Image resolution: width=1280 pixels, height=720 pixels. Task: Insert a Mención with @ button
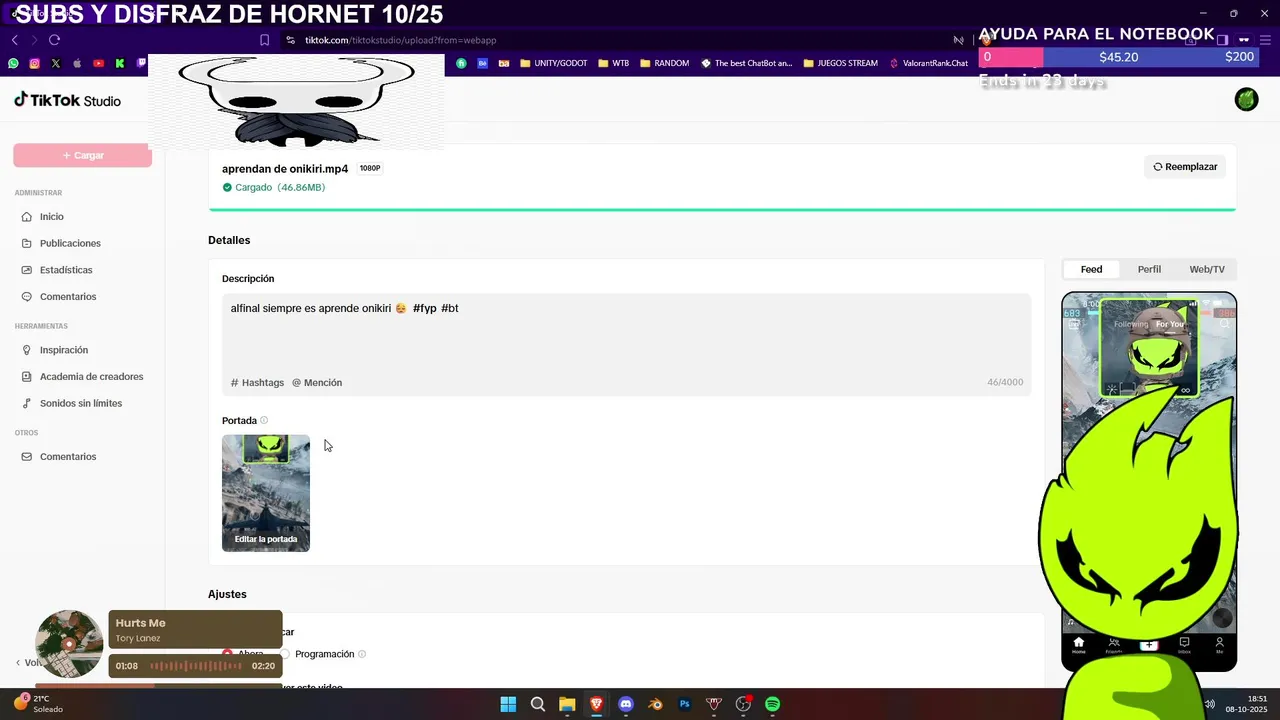pyautogui.click(x=317, y=383)
